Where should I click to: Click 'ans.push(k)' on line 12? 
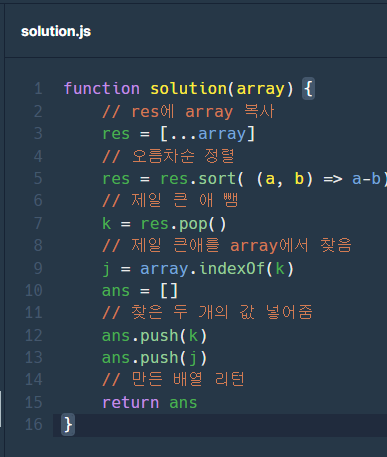tap(155, 336)
